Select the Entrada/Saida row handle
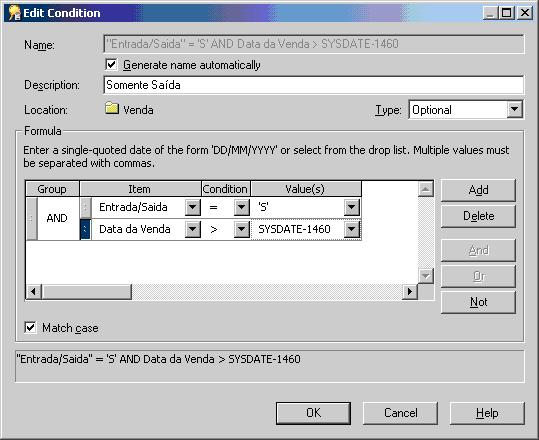 click(x=85, y=207)
